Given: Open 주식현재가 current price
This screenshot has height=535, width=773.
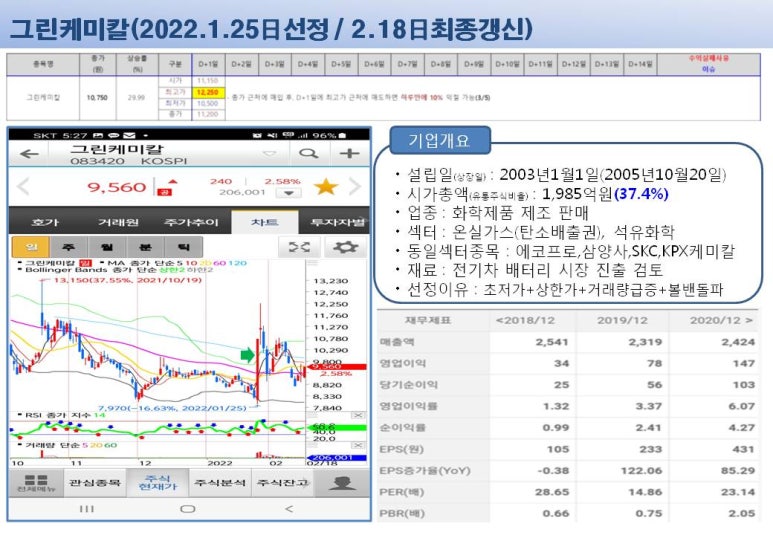Looking at the screenshot, I should click(158, 483).
